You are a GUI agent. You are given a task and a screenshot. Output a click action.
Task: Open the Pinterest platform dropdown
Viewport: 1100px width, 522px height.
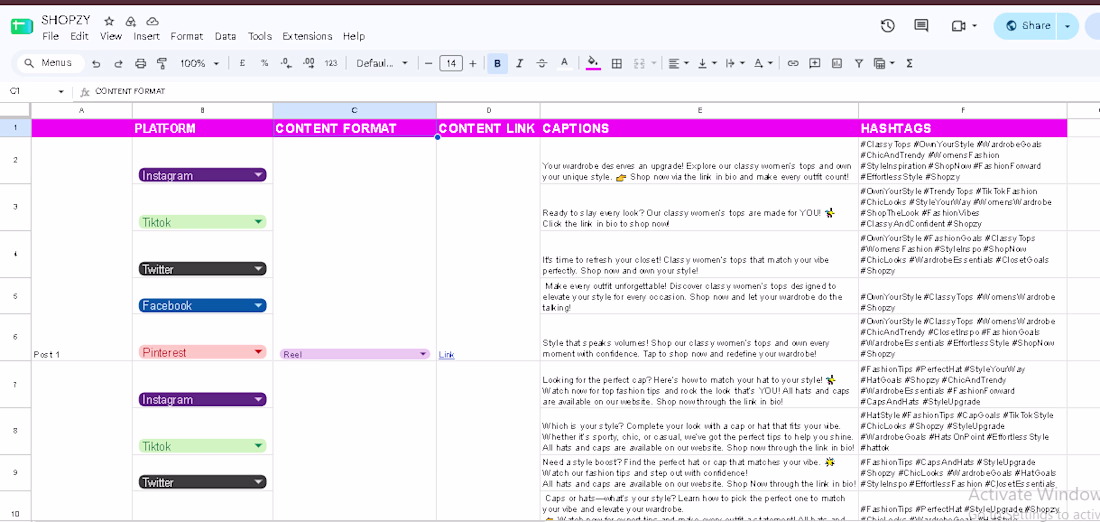tap(203, 352)
